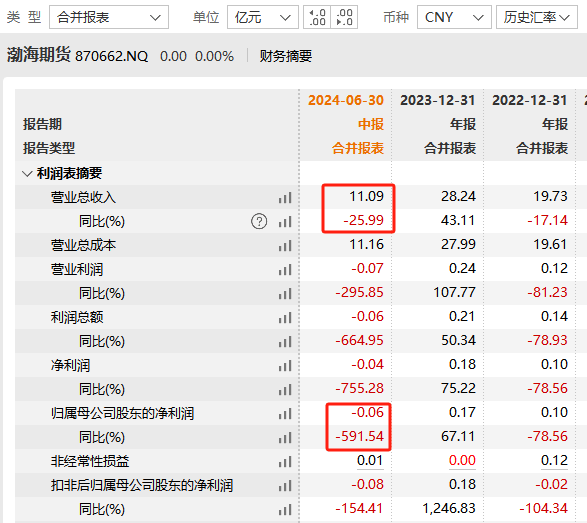Click the value 28.24 in 2023 column
Viewport: 587px width, 523px height.
tap(459, 196)
